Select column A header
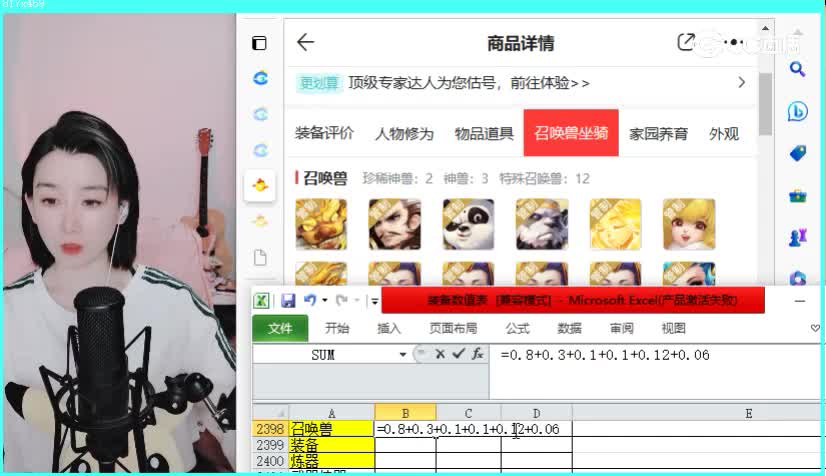The width and height of the screenshot is (826, 476). 331,413
